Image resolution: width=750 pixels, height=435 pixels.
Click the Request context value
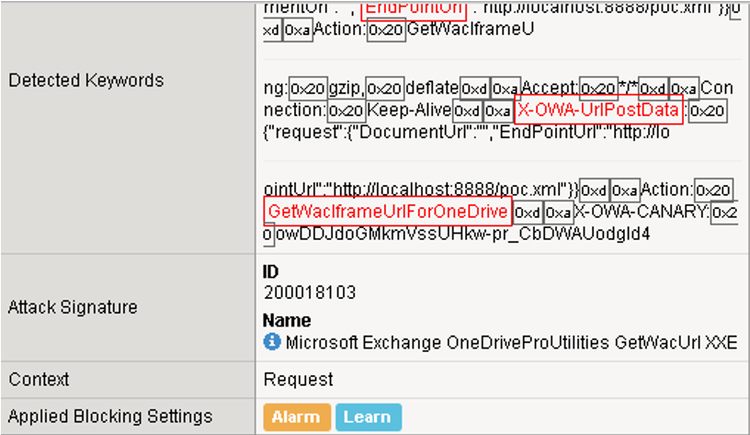pyautogui.click(x=298, y=380)
